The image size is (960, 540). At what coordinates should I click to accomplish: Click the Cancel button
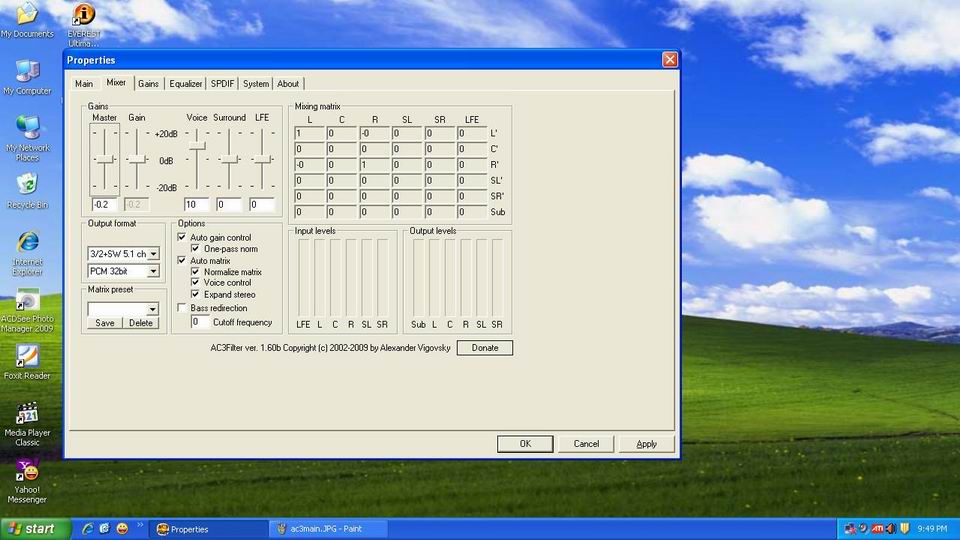pyautogui.click(x=586, y=444)
